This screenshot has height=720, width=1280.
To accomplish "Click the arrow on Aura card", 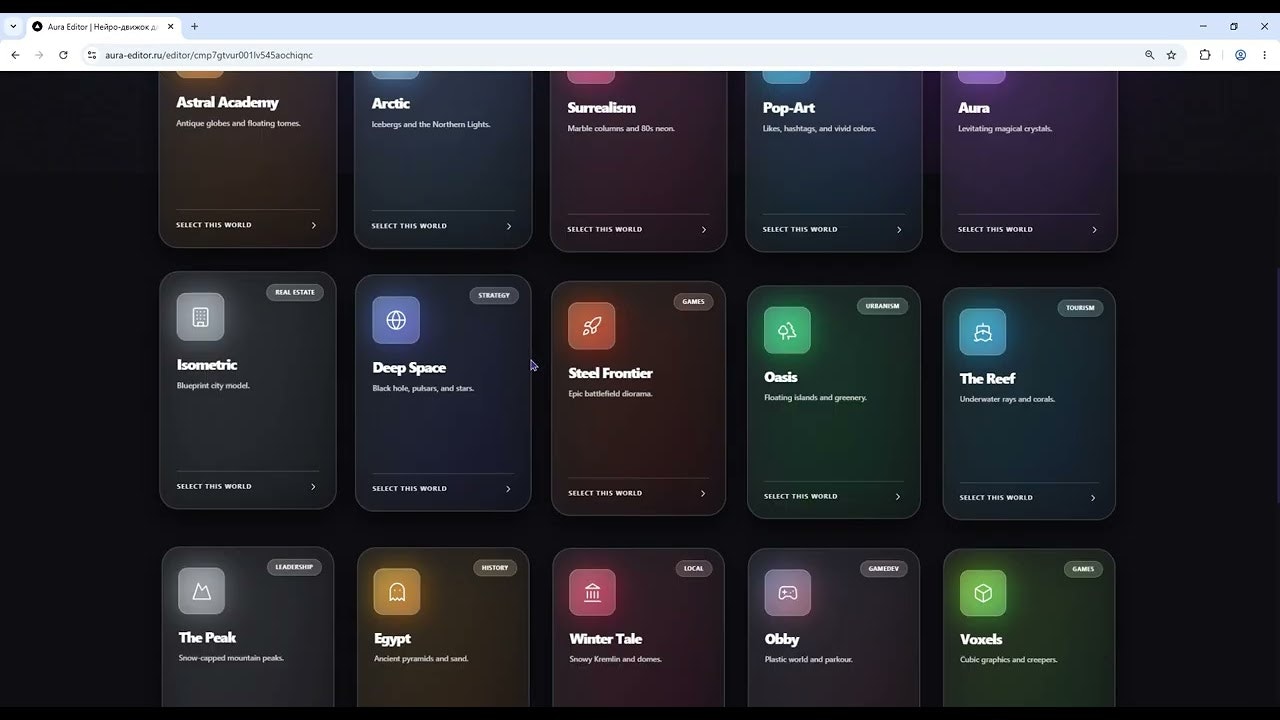I will pos(1093,229).
